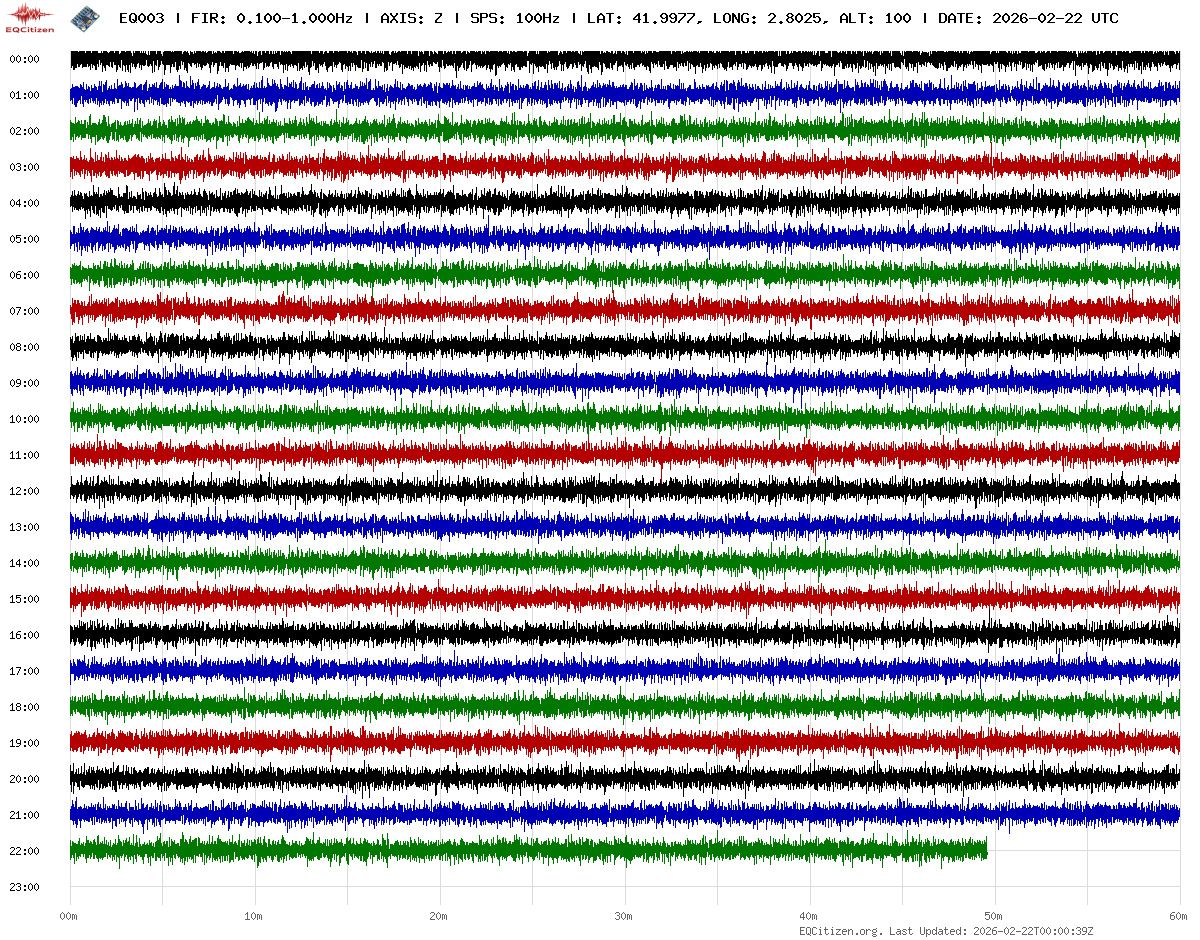
Task: Click the 22:00 hour row label
Action: (24, 851)
